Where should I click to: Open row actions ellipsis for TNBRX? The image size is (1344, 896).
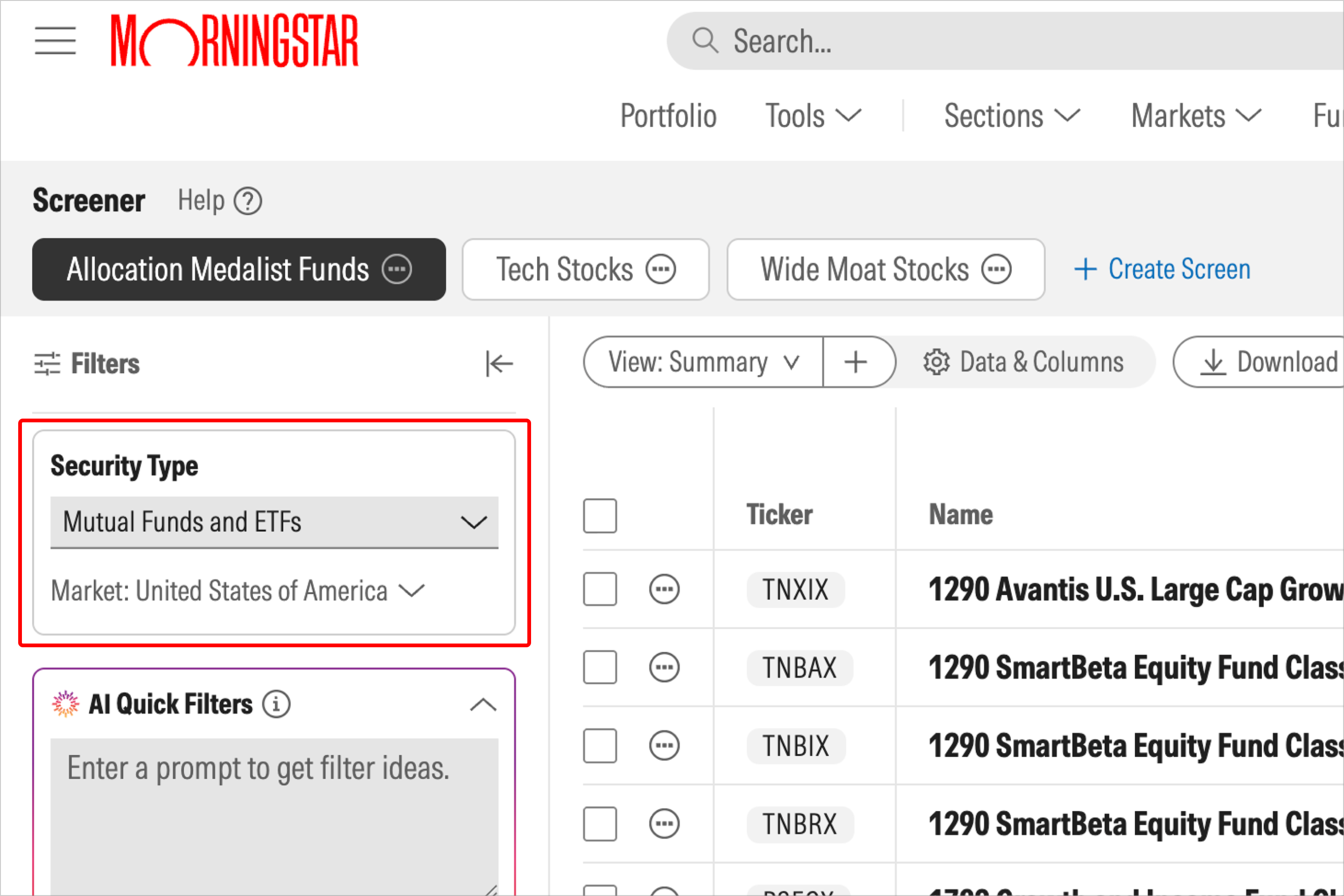pyautogui.click(x=664, y=824)
